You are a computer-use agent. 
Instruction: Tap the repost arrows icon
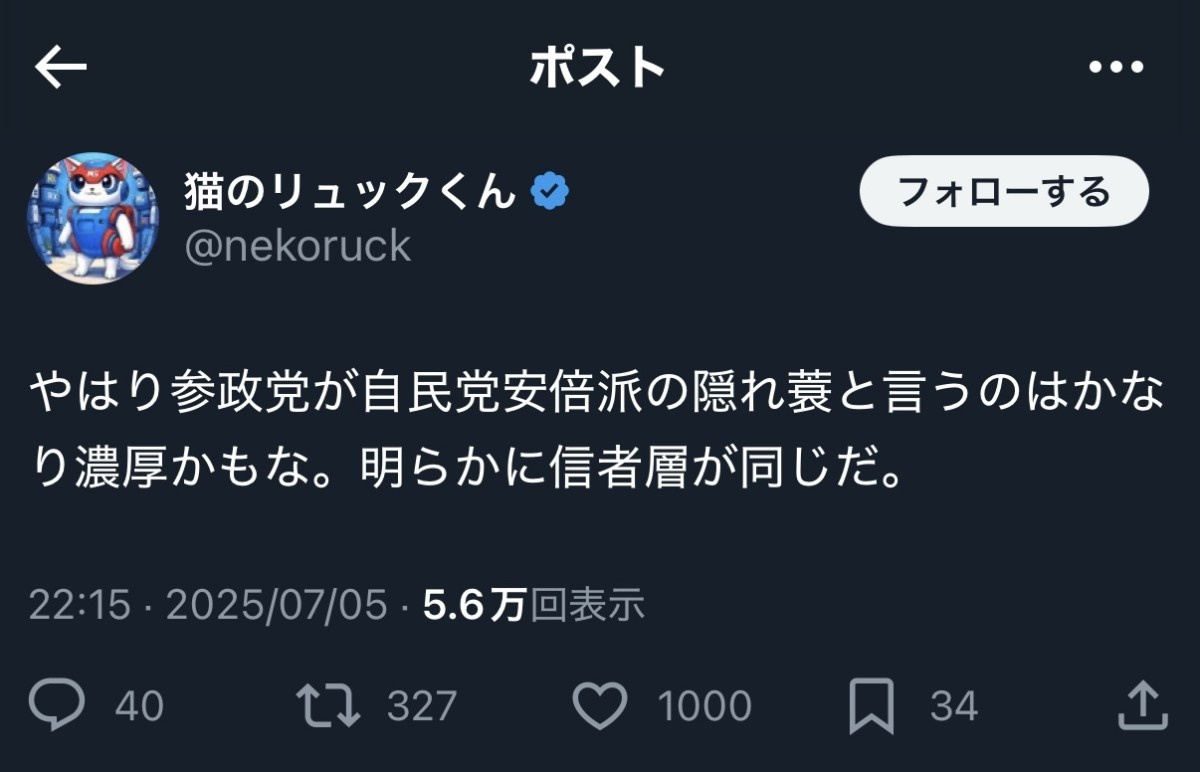pyautogui.click(x=329, y=706)
